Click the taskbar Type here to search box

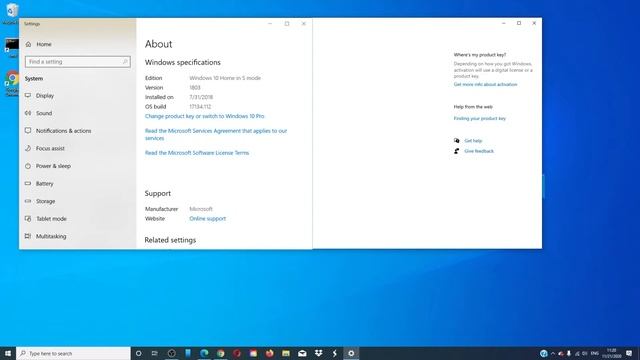click(73, 353)
